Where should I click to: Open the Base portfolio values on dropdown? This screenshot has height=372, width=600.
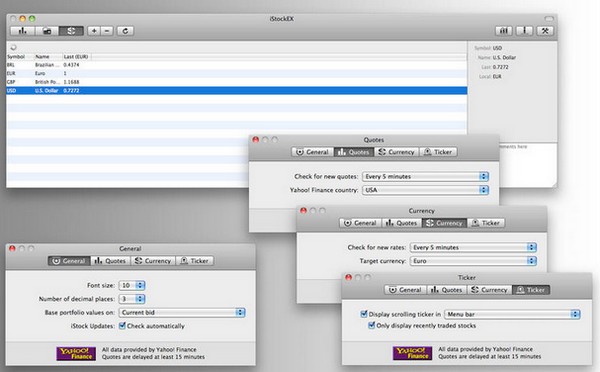(182, 312)
